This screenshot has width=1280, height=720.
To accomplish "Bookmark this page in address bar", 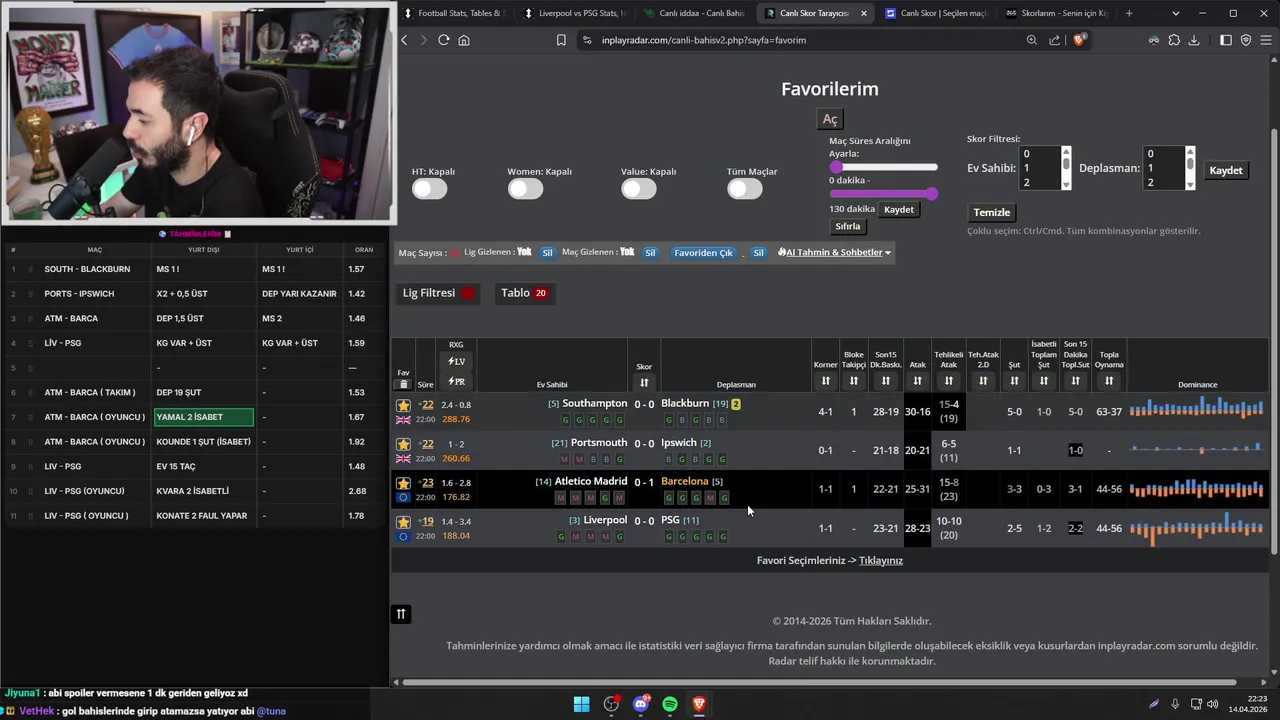I will (561, 40).
